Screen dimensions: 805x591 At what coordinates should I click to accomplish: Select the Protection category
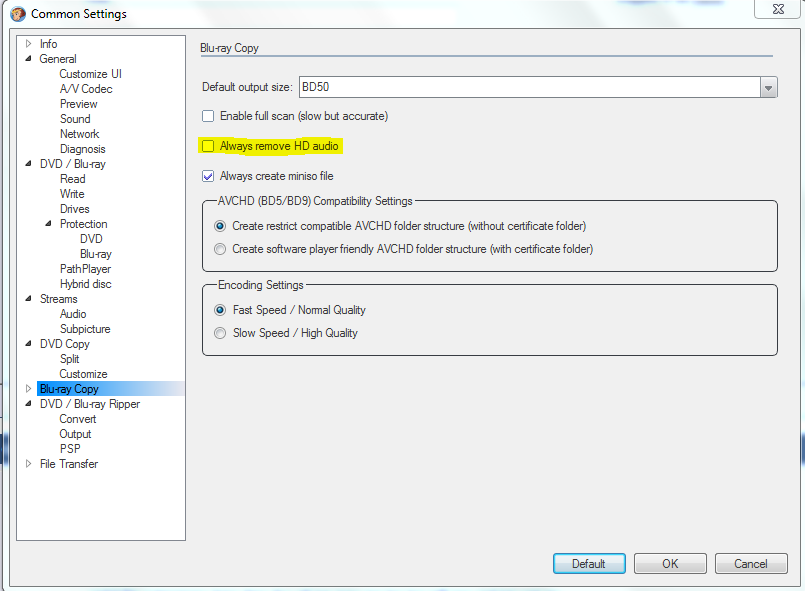(84, 224)
